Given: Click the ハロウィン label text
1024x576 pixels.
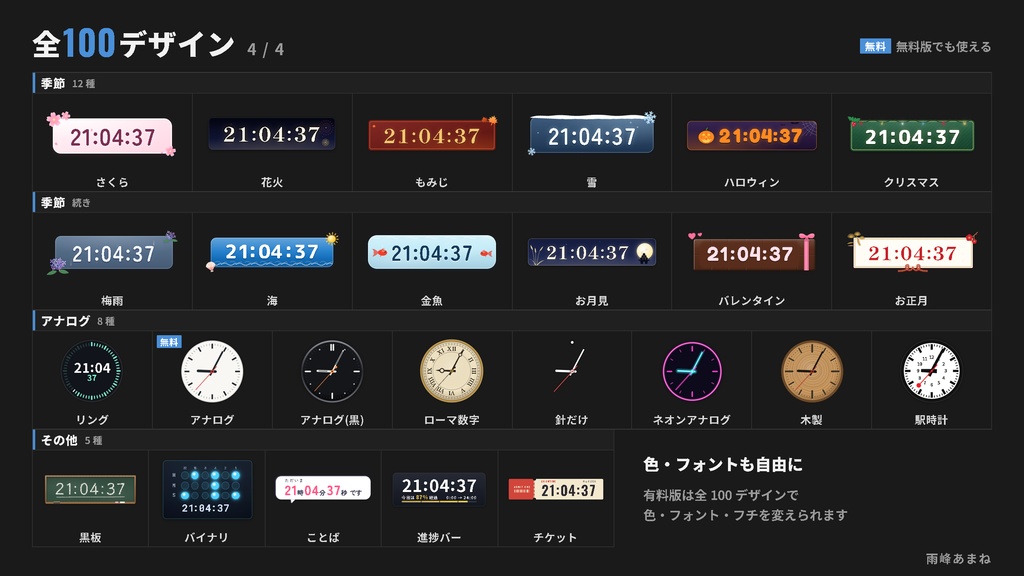Looking at the screenshot, I should [x=752, y=182].
